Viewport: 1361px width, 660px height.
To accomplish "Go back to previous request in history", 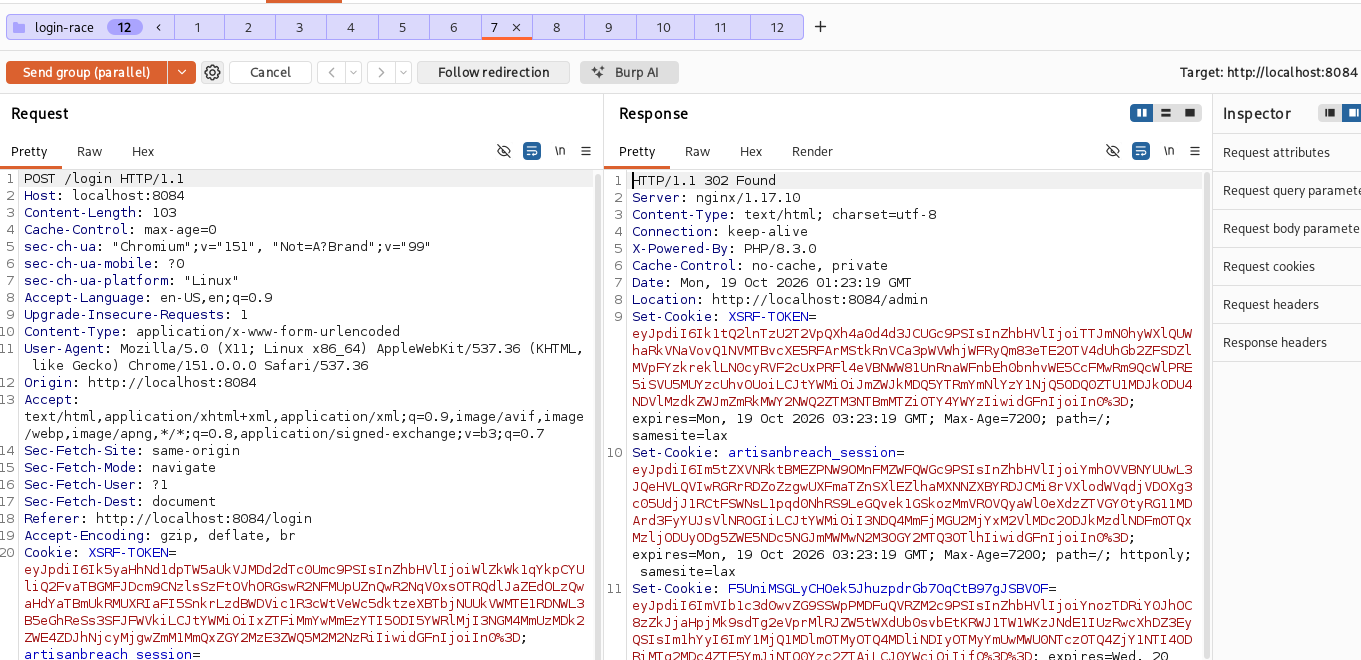I will 330,72.
